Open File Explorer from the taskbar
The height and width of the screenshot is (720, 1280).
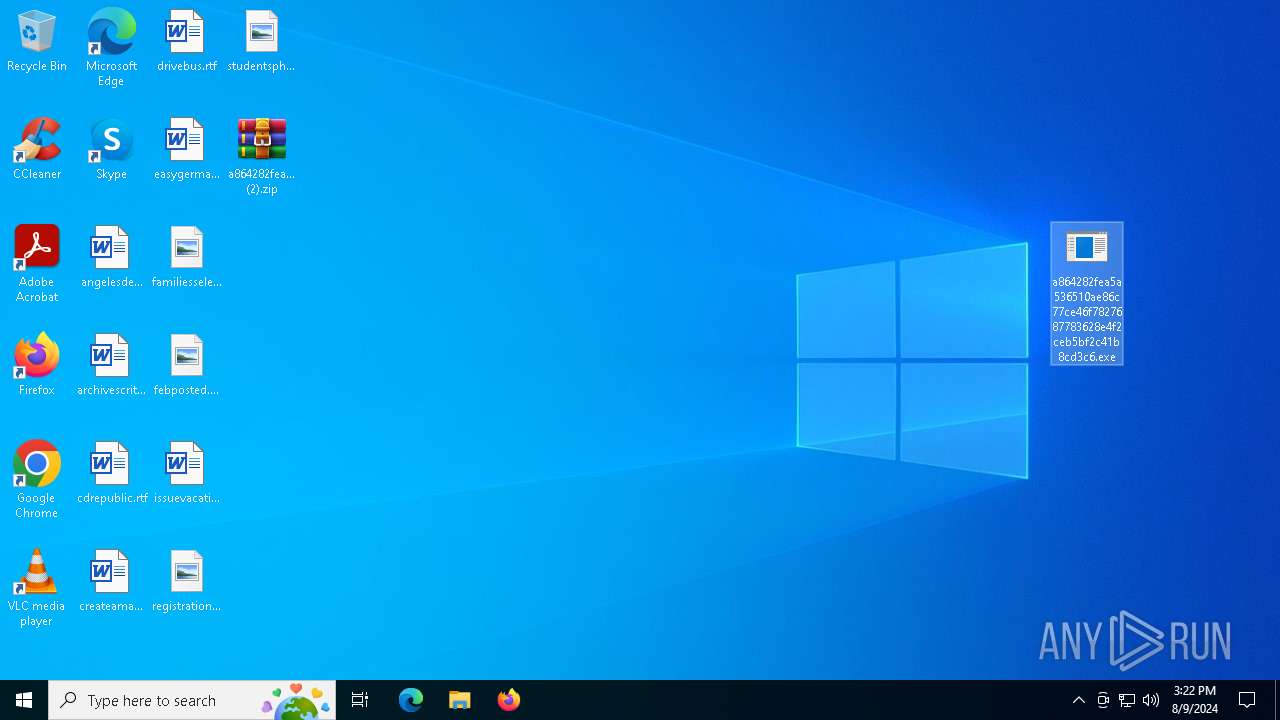tap(460, 700)
